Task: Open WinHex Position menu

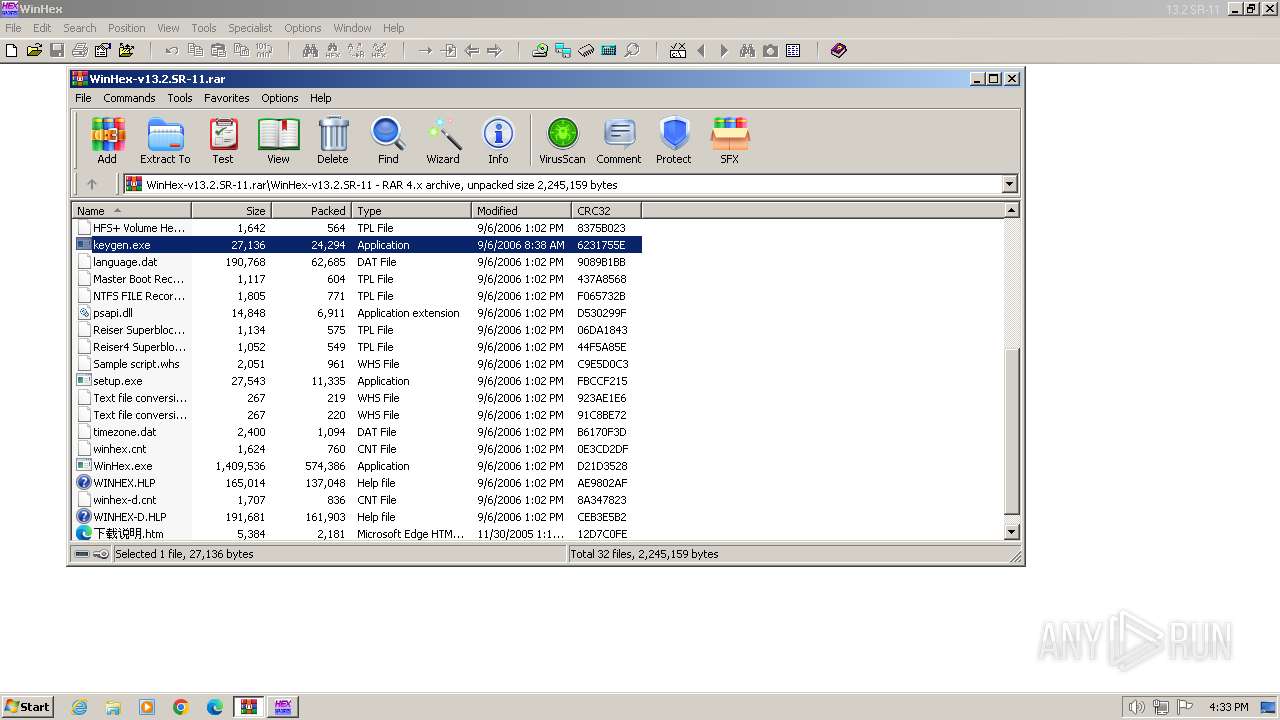Action: [126, 28]
